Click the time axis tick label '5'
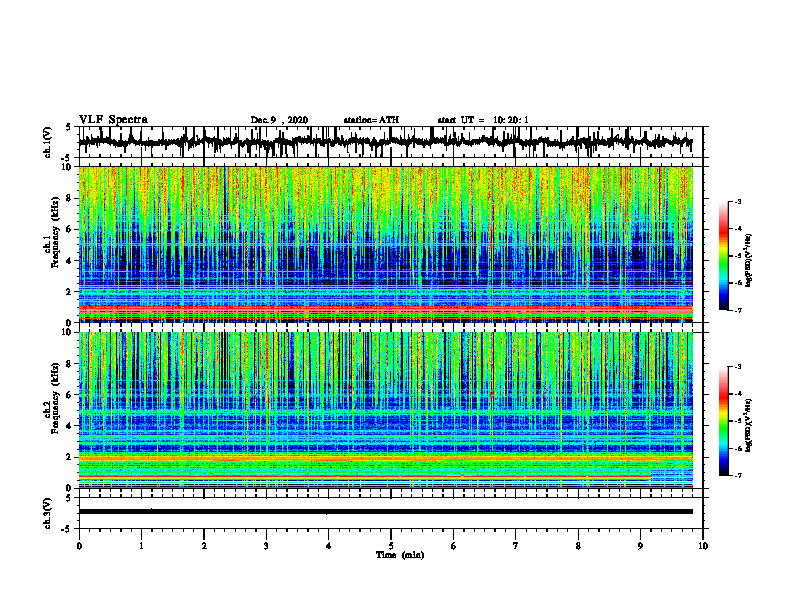The width and height of the screenshot is (792, 612). (391, 546)
